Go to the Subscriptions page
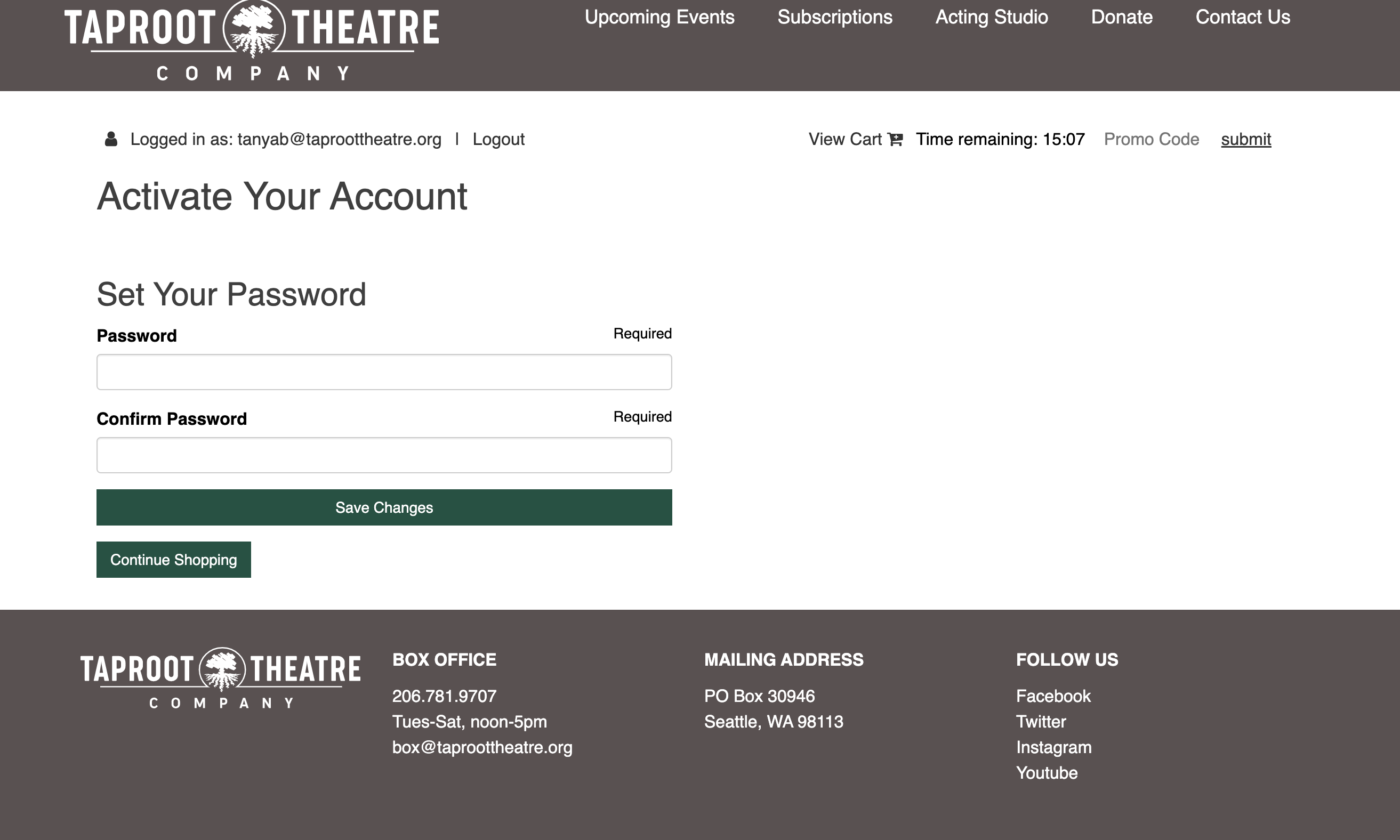This screenshot has width=1400, height=840. click(835, 17)
